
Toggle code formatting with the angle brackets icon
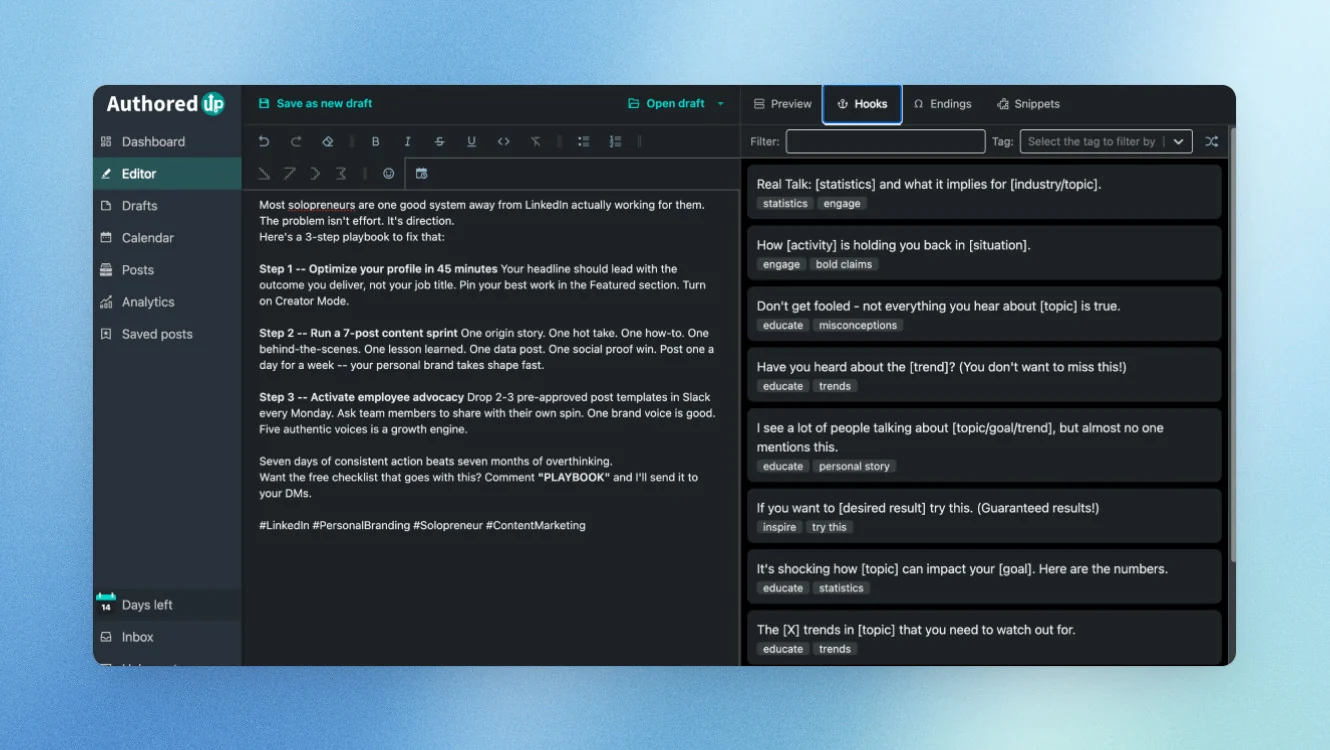coord(504,142)
